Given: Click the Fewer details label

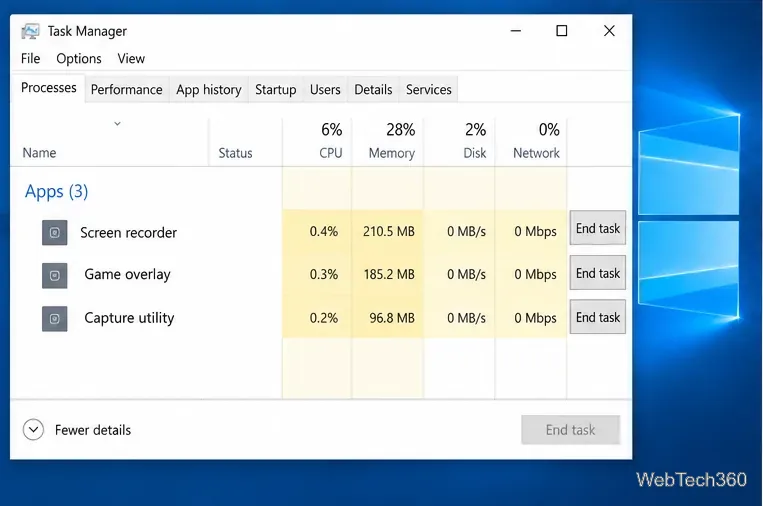Looking at the screenshot, I should point(93,430).
